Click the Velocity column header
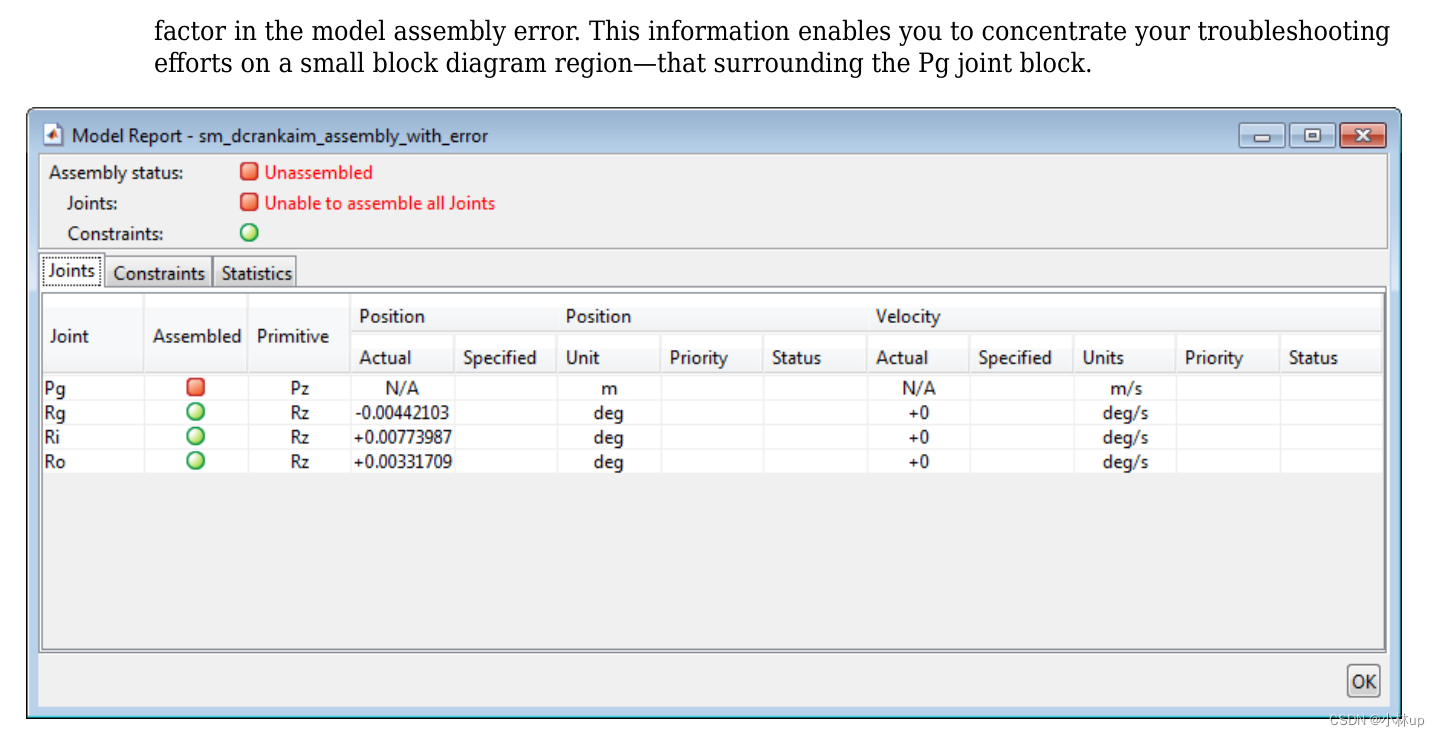This screenshot has height=737, width=1440. coord(908,316)
